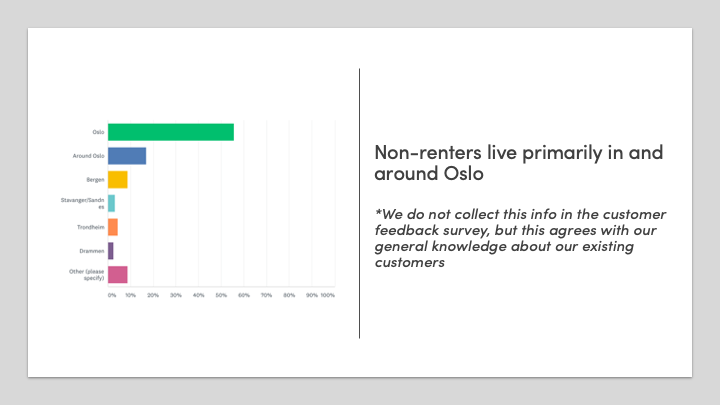Select the Drammen axis label
The height and width of the screenshot is (405, 720).
coord(92,251)
